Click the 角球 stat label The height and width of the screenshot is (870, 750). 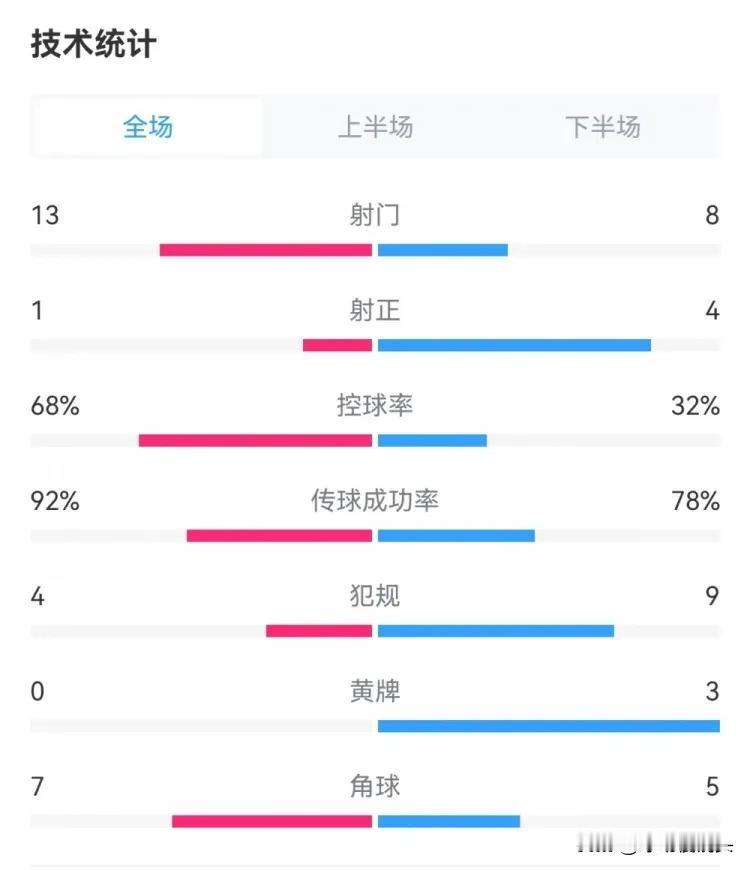(x=375, y=786)
